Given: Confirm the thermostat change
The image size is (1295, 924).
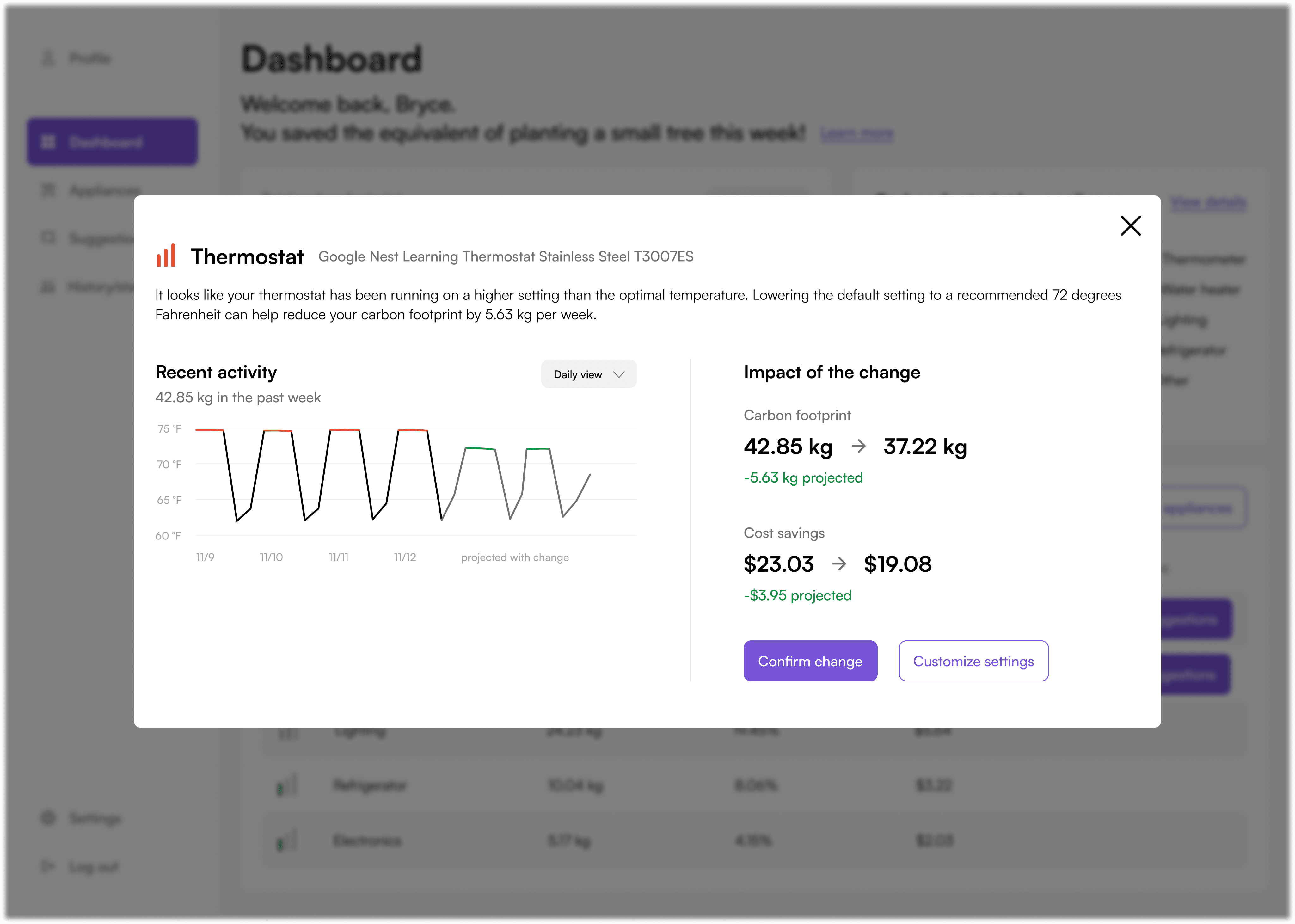Looking at the screenshot, I should (810, 661).
